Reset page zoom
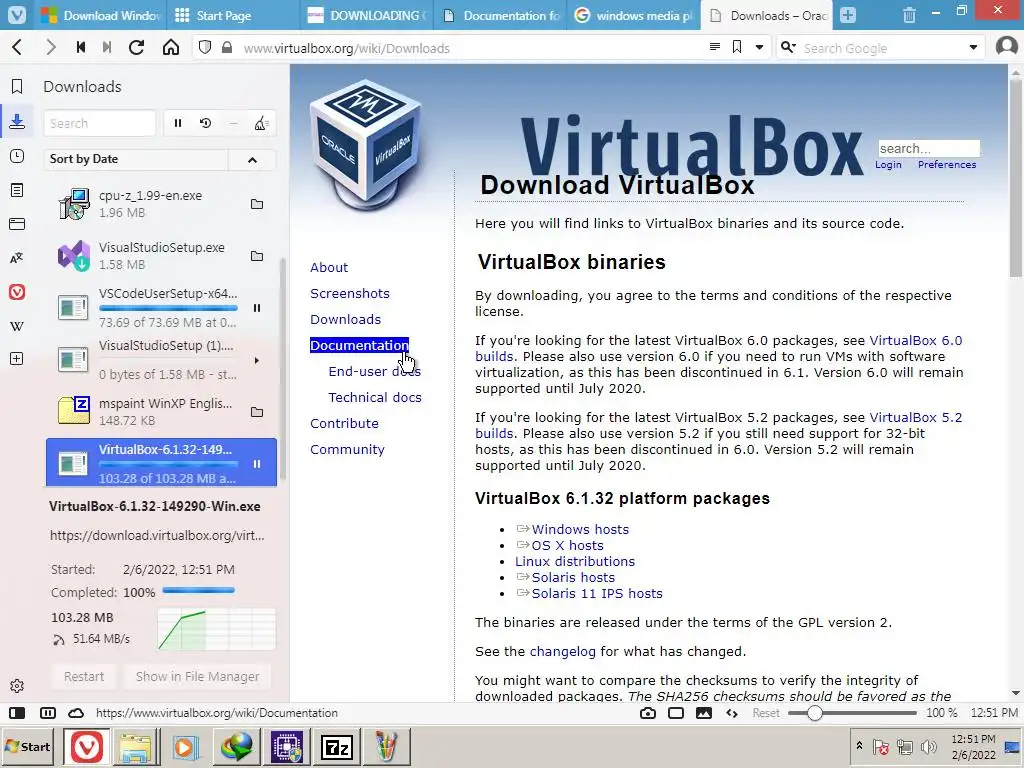Viewport: 1024px width, 768px height. coord(765,713)
